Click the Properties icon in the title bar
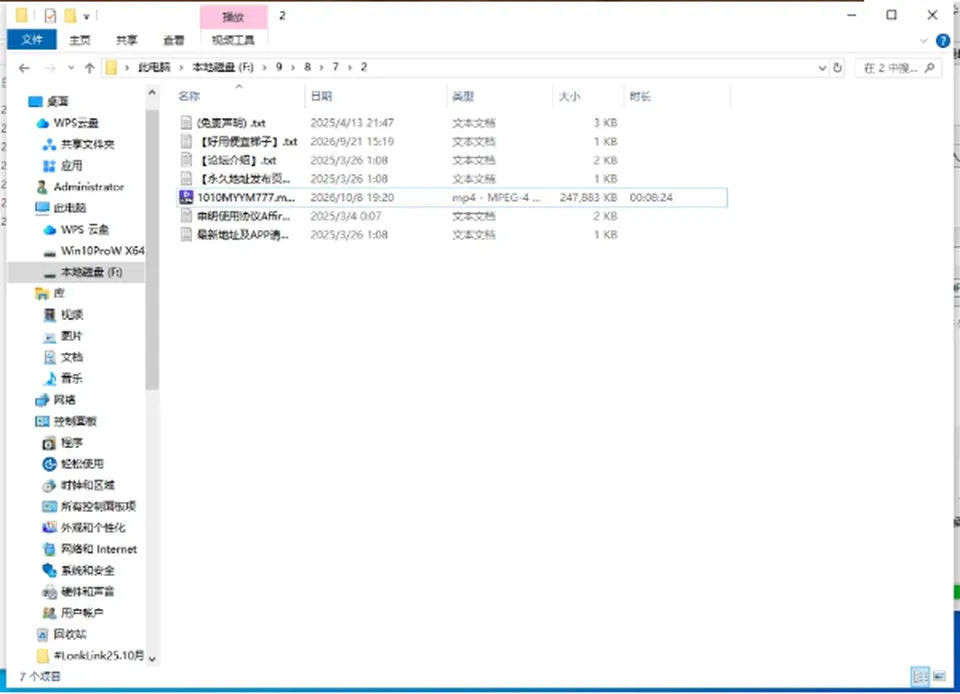Image resolution: width=960 pixels, height=694 pixels. point(50,16)
